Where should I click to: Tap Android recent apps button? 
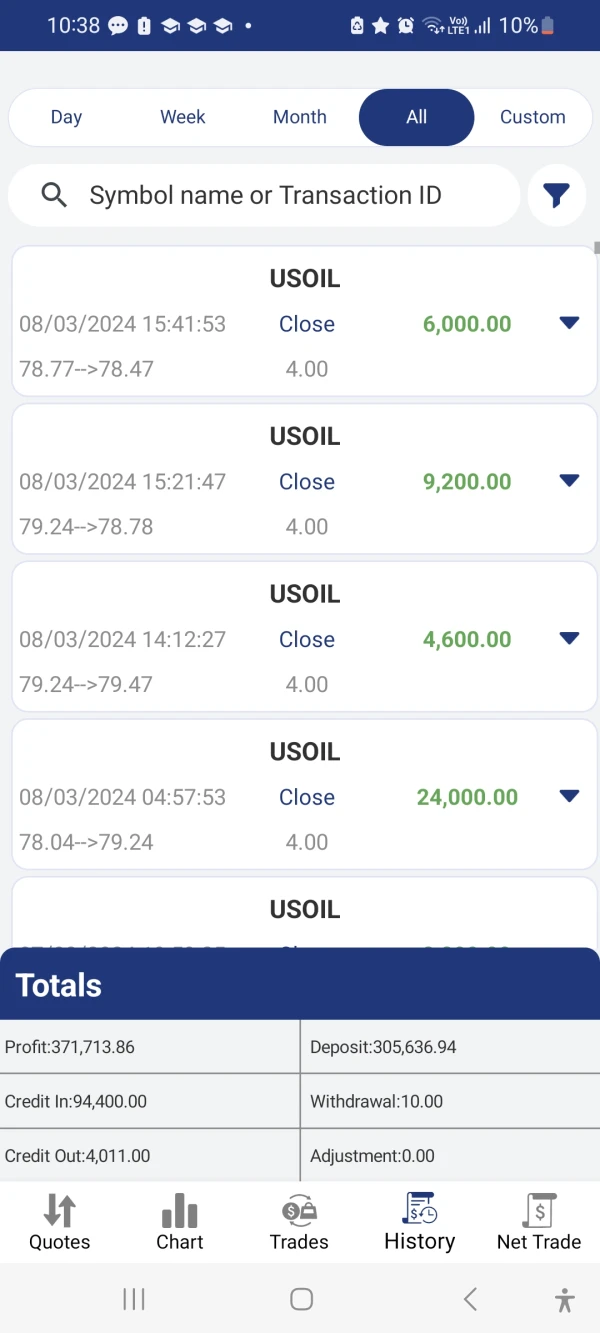pyautogui.click(x=134, y=1299)
